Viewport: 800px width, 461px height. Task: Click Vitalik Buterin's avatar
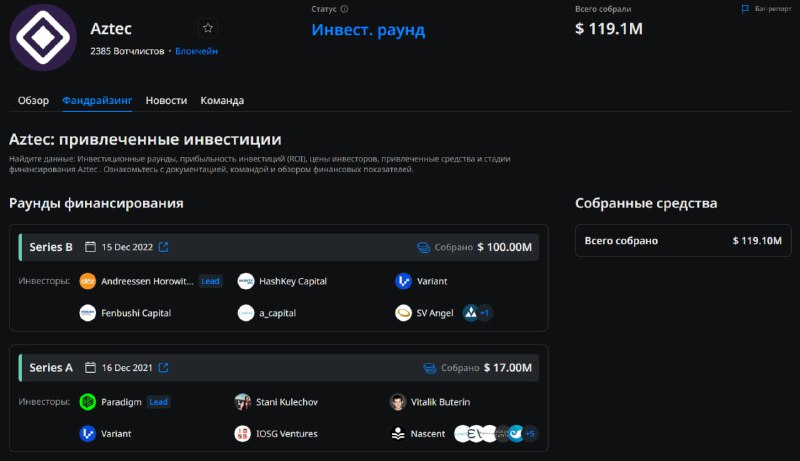click(398, 402)
